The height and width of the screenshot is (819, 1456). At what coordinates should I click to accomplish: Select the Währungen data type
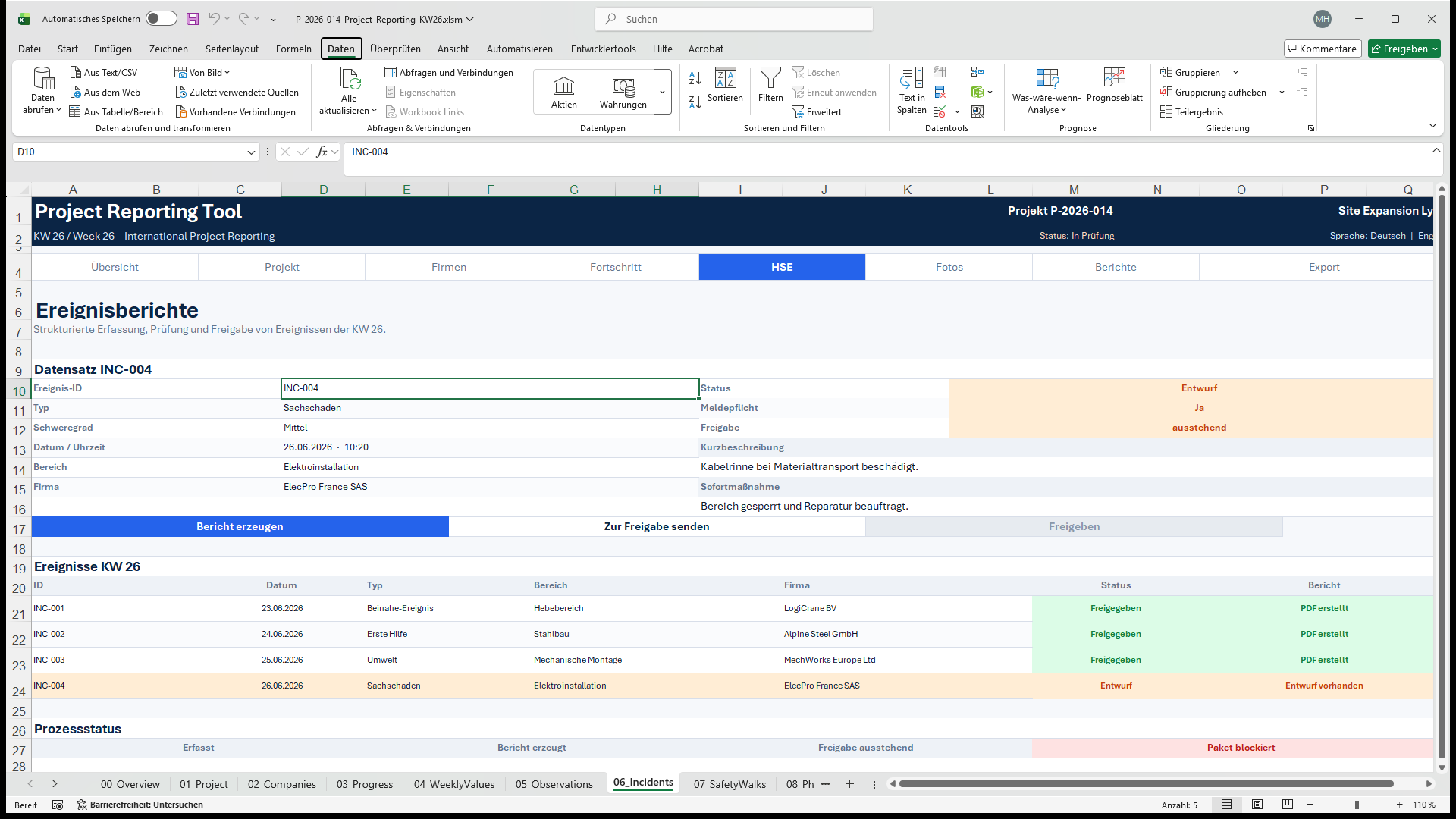(x=623, y=92)
